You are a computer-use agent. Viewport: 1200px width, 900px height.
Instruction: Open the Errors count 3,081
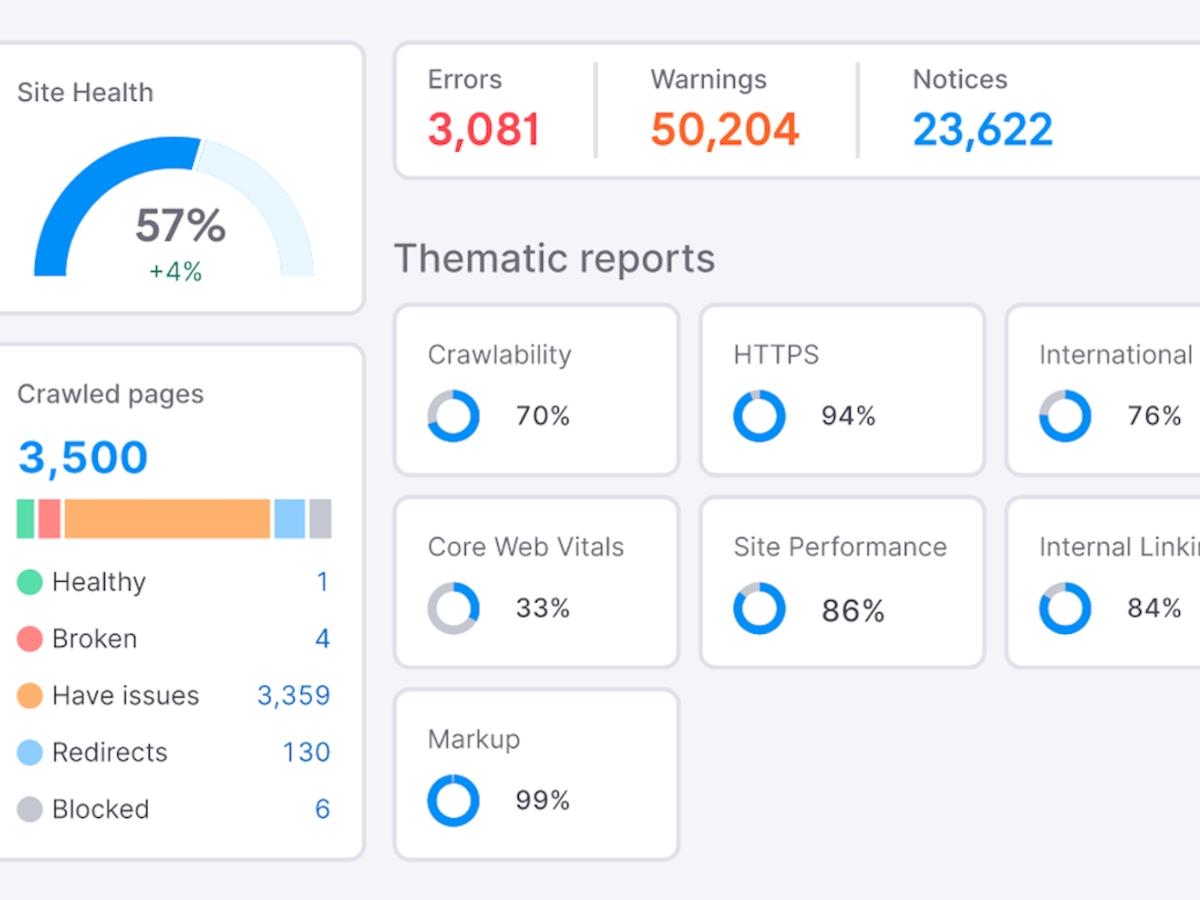click(x=484, y=130)
